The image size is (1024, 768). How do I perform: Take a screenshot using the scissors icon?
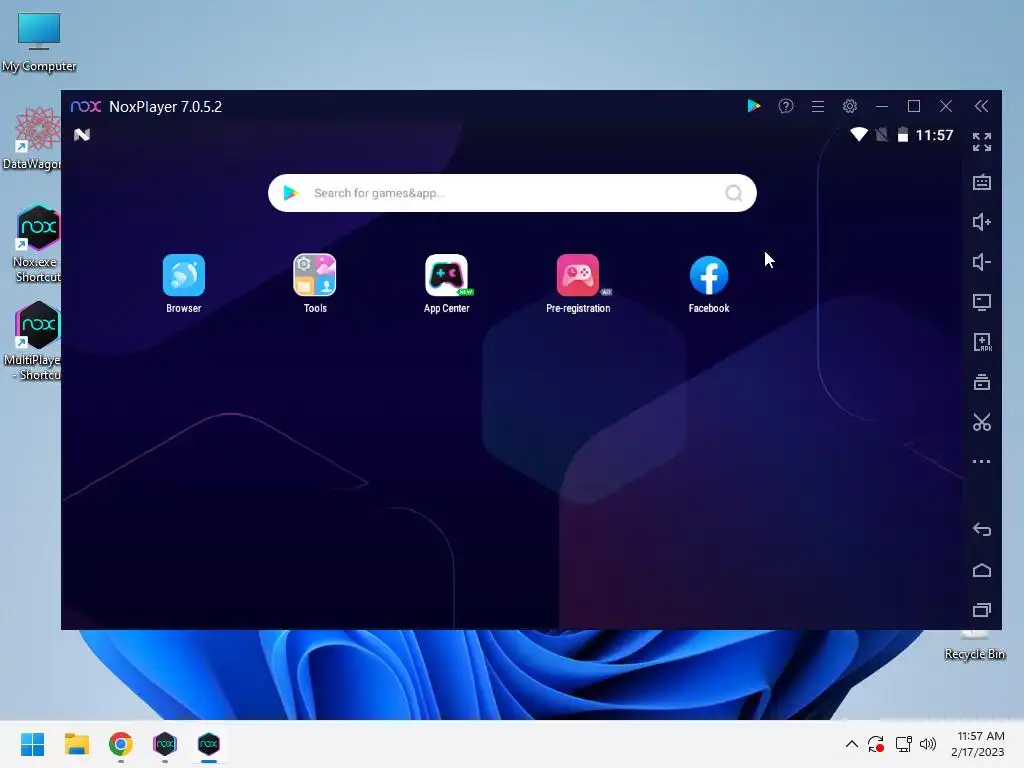coord(982,422)
